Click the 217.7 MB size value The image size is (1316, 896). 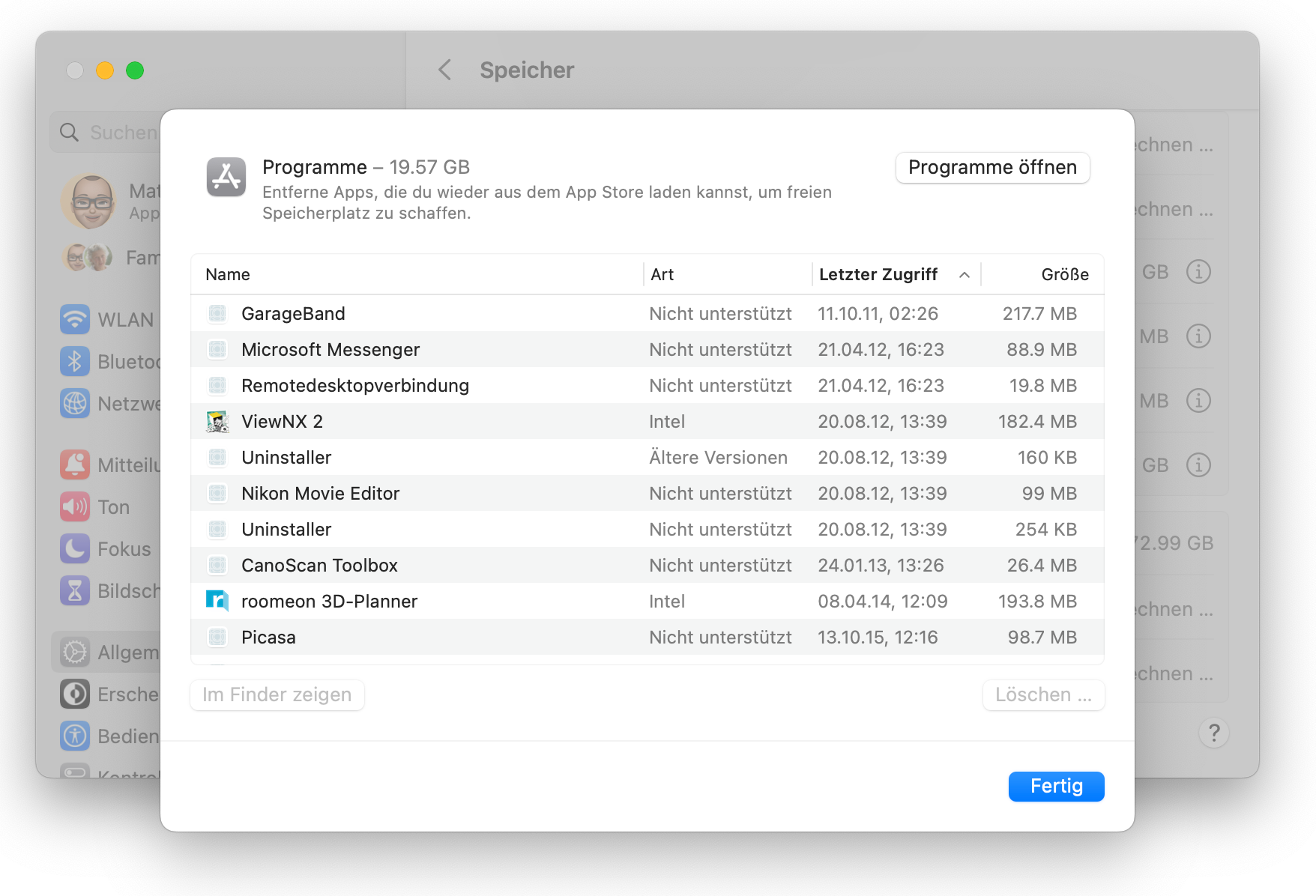1039,314
